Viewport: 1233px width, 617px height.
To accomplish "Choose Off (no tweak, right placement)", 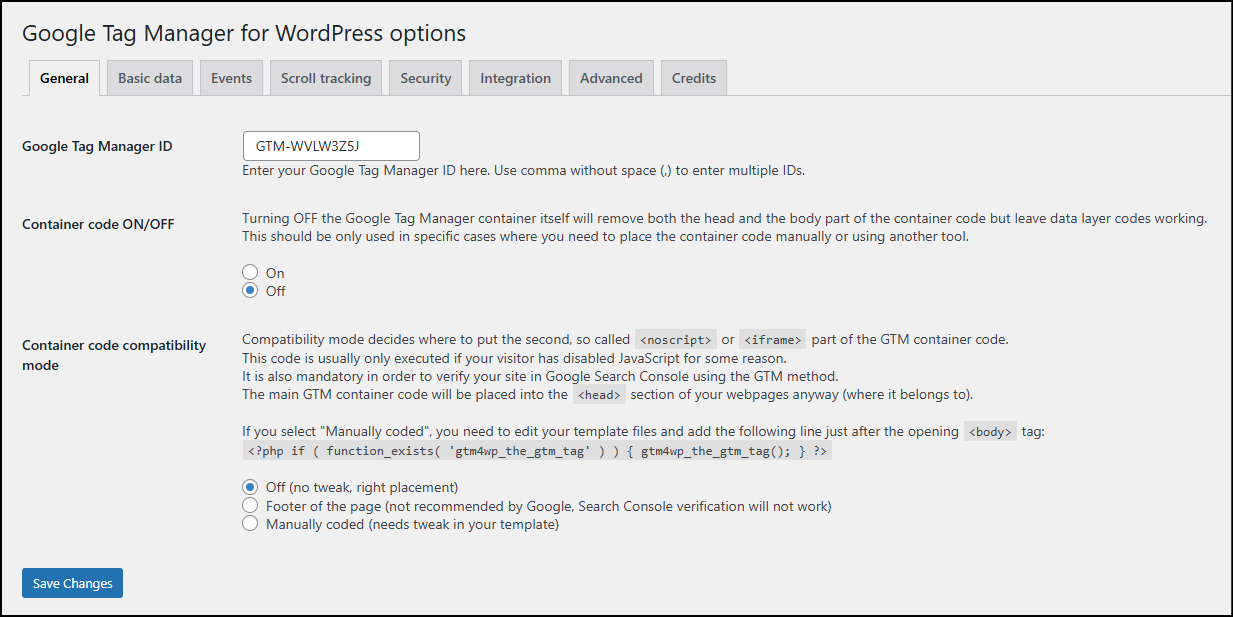I will 250,487.
